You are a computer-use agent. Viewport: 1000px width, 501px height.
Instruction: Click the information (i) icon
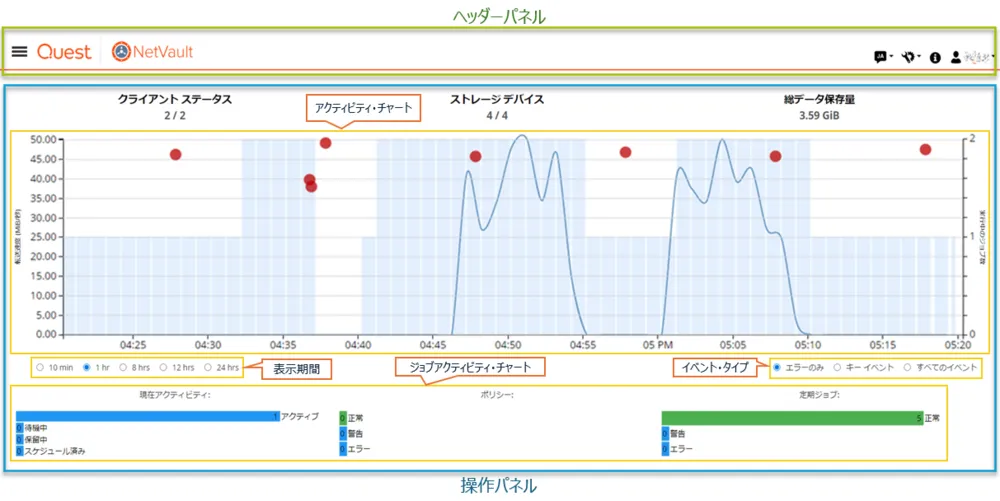point(936,57)
